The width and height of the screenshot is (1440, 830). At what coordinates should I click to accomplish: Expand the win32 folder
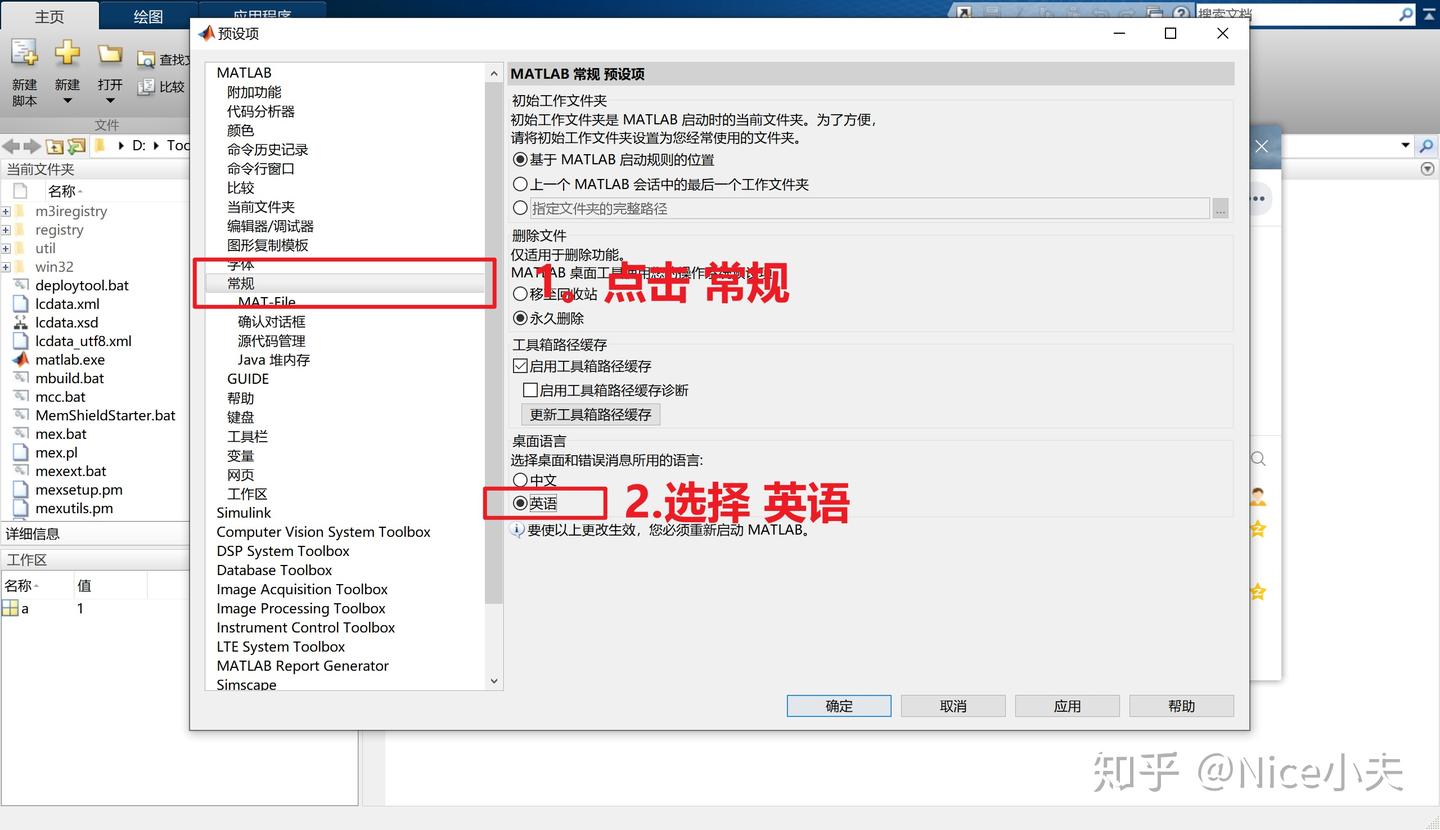pos(8,266)
